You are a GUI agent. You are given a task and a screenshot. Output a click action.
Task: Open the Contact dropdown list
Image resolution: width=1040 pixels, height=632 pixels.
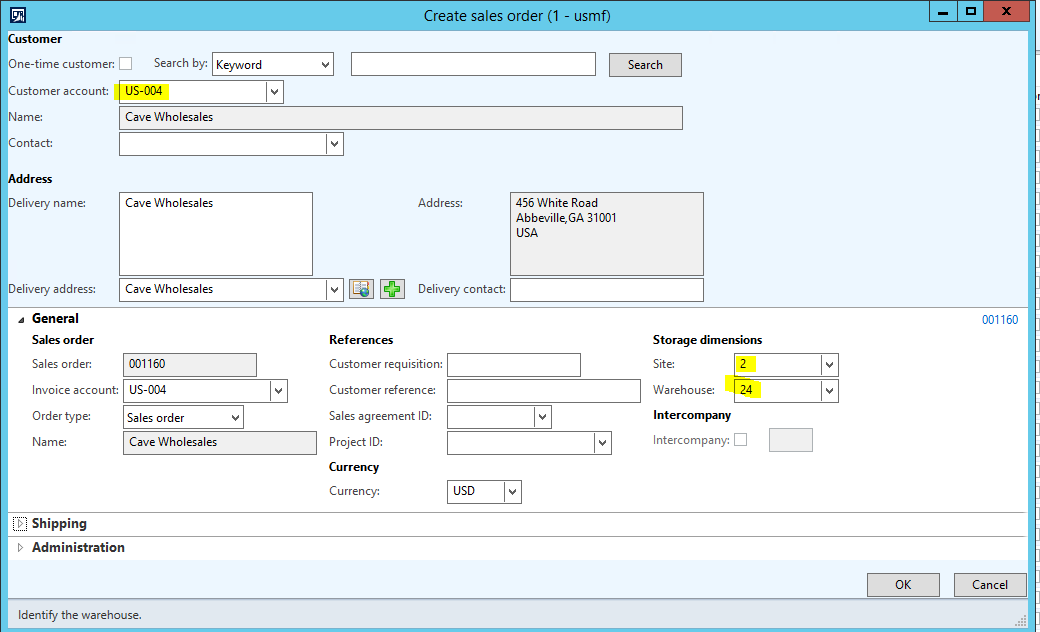pos(334,144)
